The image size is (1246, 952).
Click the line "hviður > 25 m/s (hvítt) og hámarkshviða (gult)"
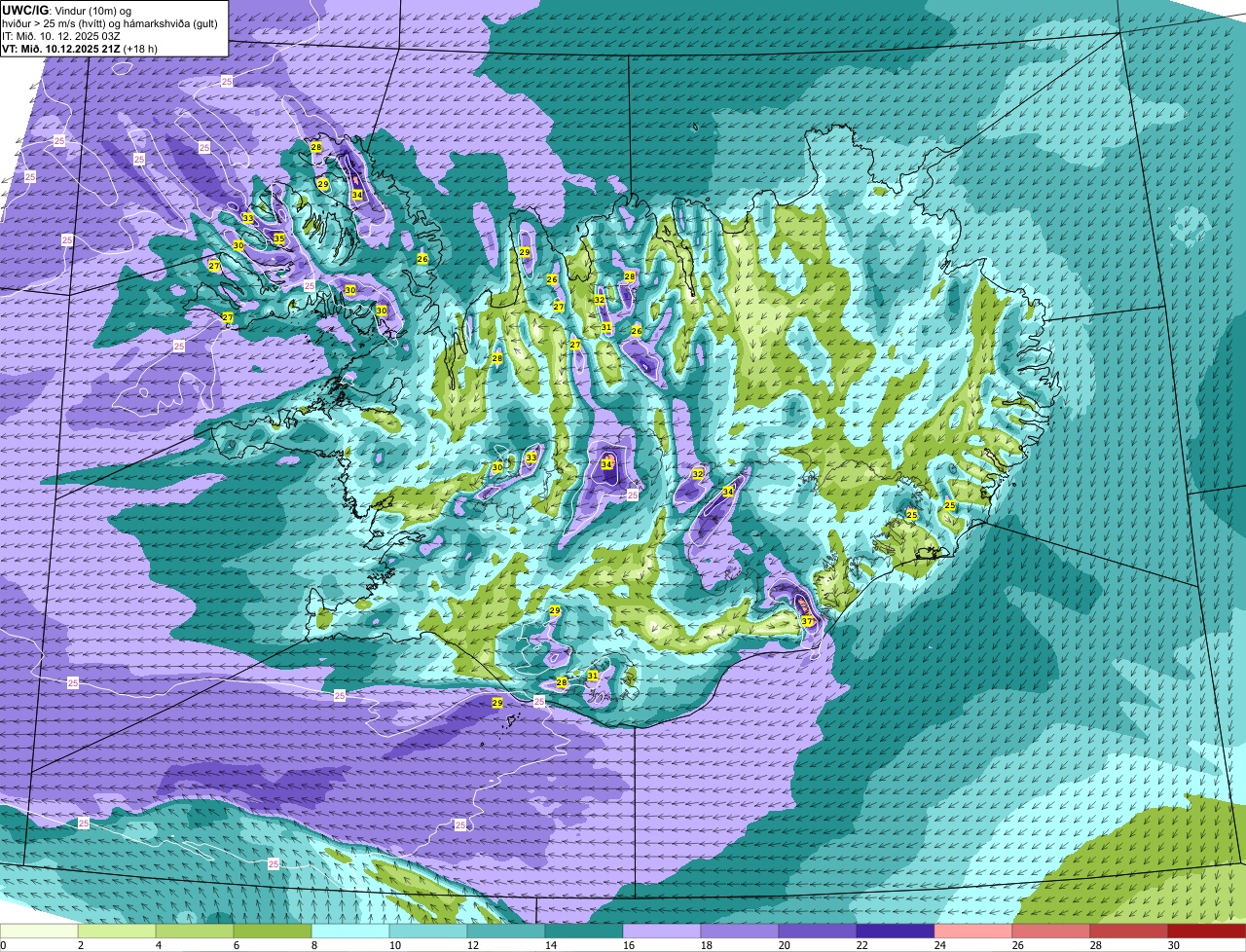tap(110, 23)
